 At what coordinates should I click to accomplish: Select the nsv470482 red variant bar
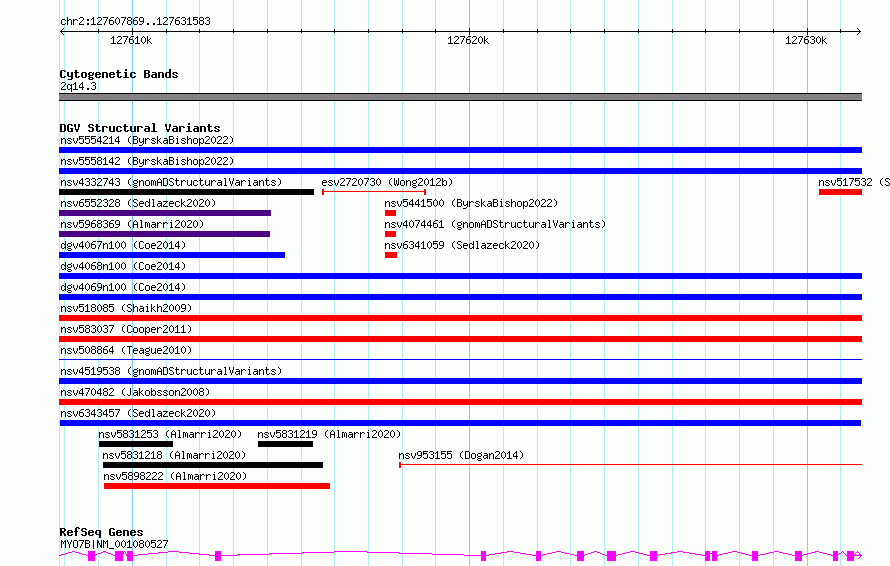pyautogui.click(x=460, y=402)
